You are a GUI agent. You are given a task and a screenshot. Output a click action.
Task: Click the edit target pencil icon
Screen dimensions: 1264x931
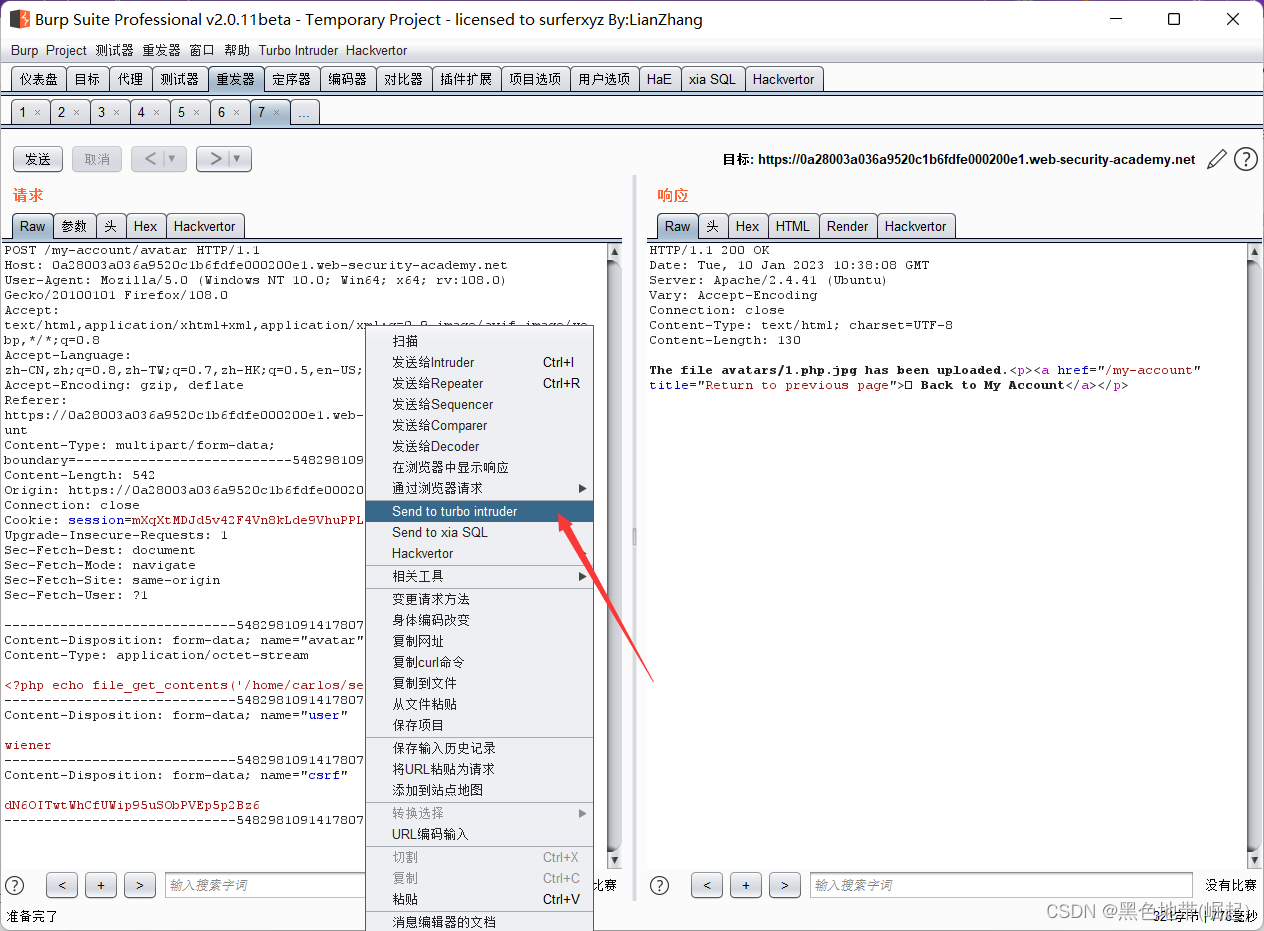tap(1217, 159)
